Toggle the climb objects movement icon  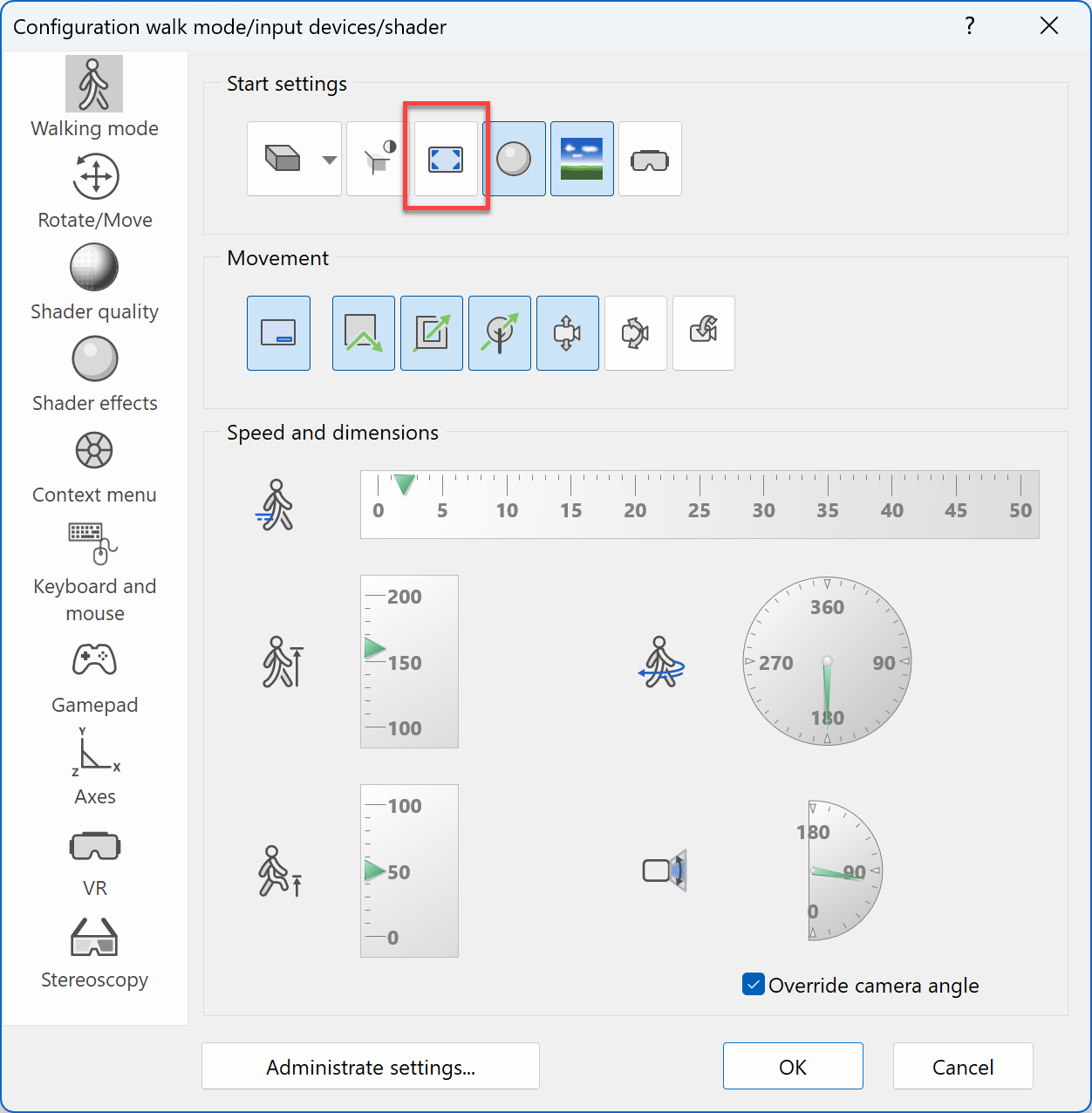point(431,333)
